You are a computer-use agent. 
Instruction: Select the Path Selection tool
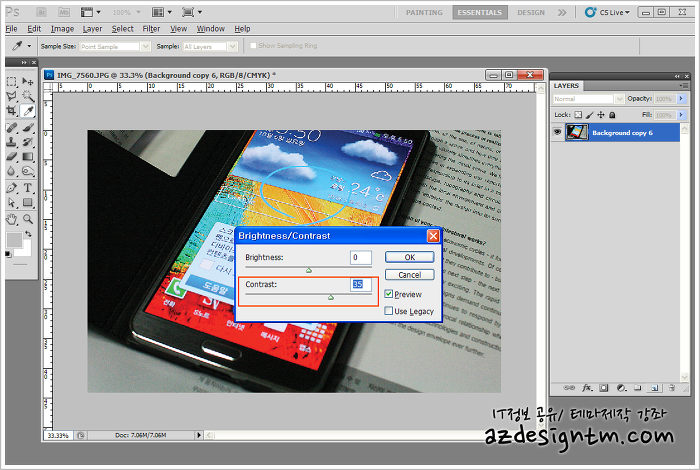click(x=12, y=202)
